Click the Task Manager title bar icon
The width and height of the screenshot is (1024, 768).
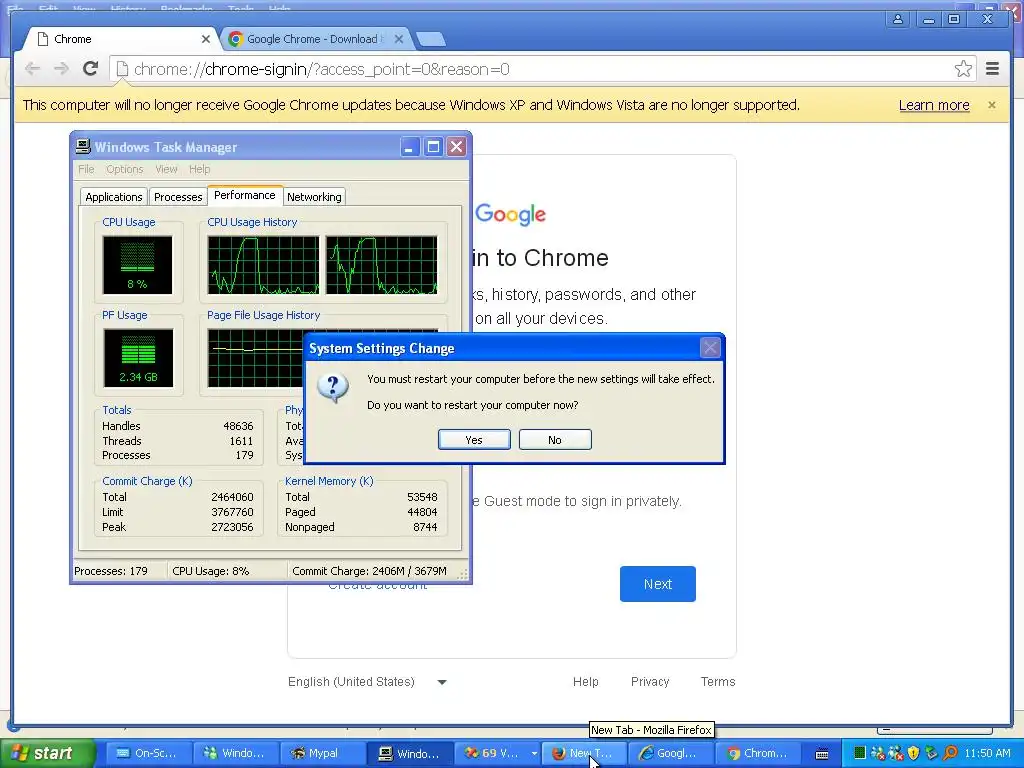83,146
